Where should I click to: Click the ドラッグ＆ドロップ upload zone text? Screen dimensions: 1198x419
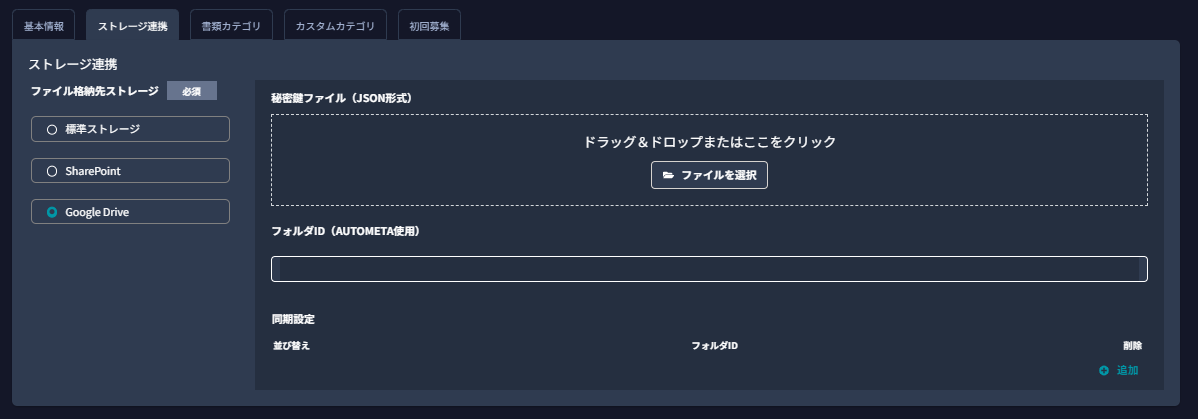pyautogui.click(x=709, y=141)
